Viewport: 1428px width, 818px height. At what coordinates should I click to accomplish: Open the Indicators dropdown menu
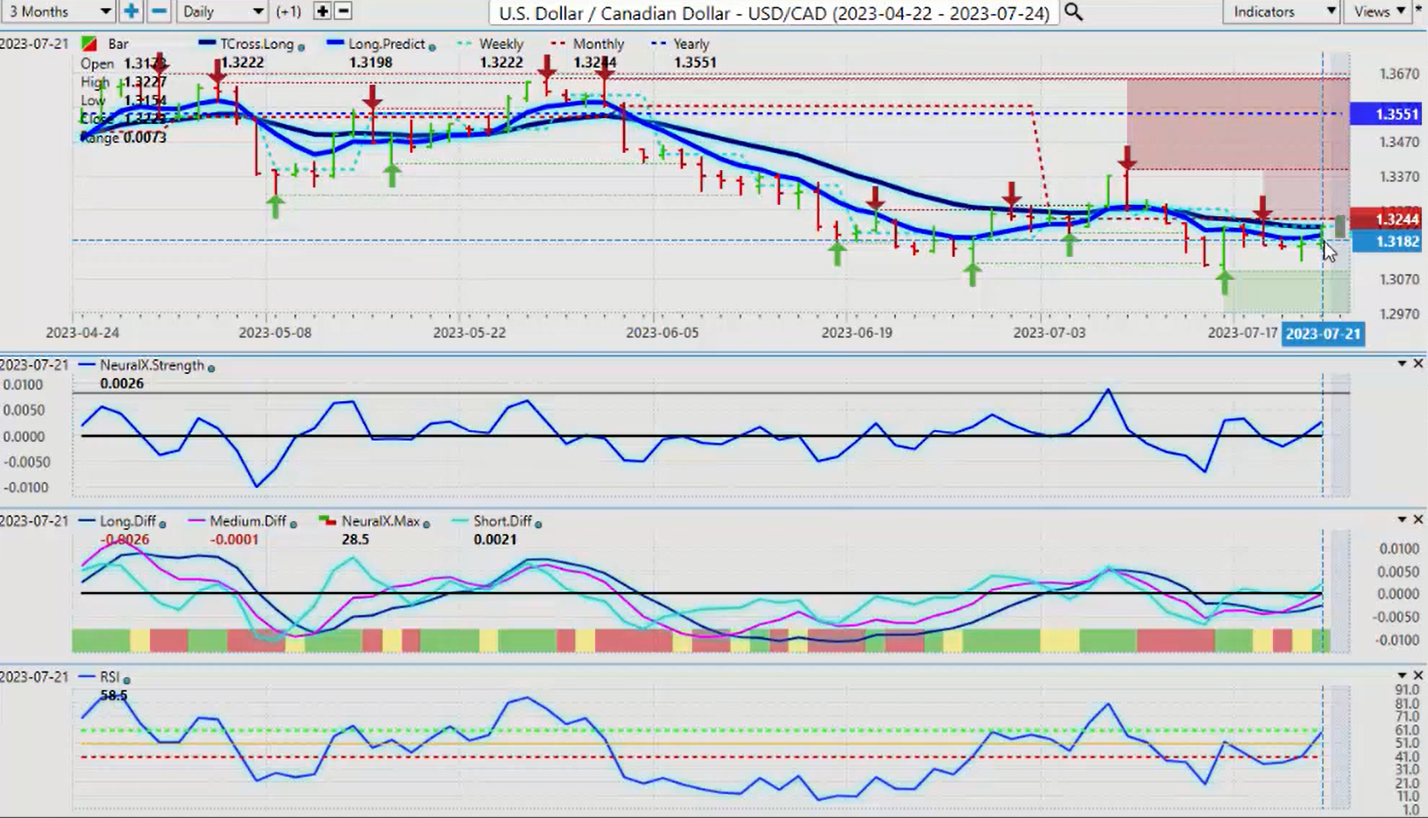1281,11
